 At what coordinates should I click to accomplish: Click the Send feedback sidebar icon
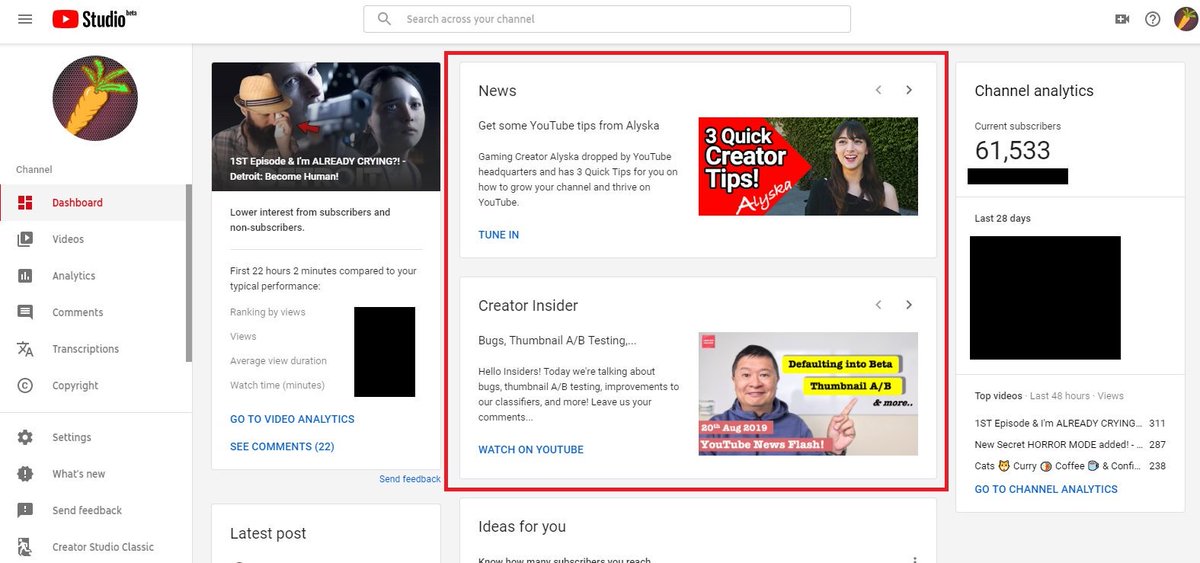coord(26,511)
